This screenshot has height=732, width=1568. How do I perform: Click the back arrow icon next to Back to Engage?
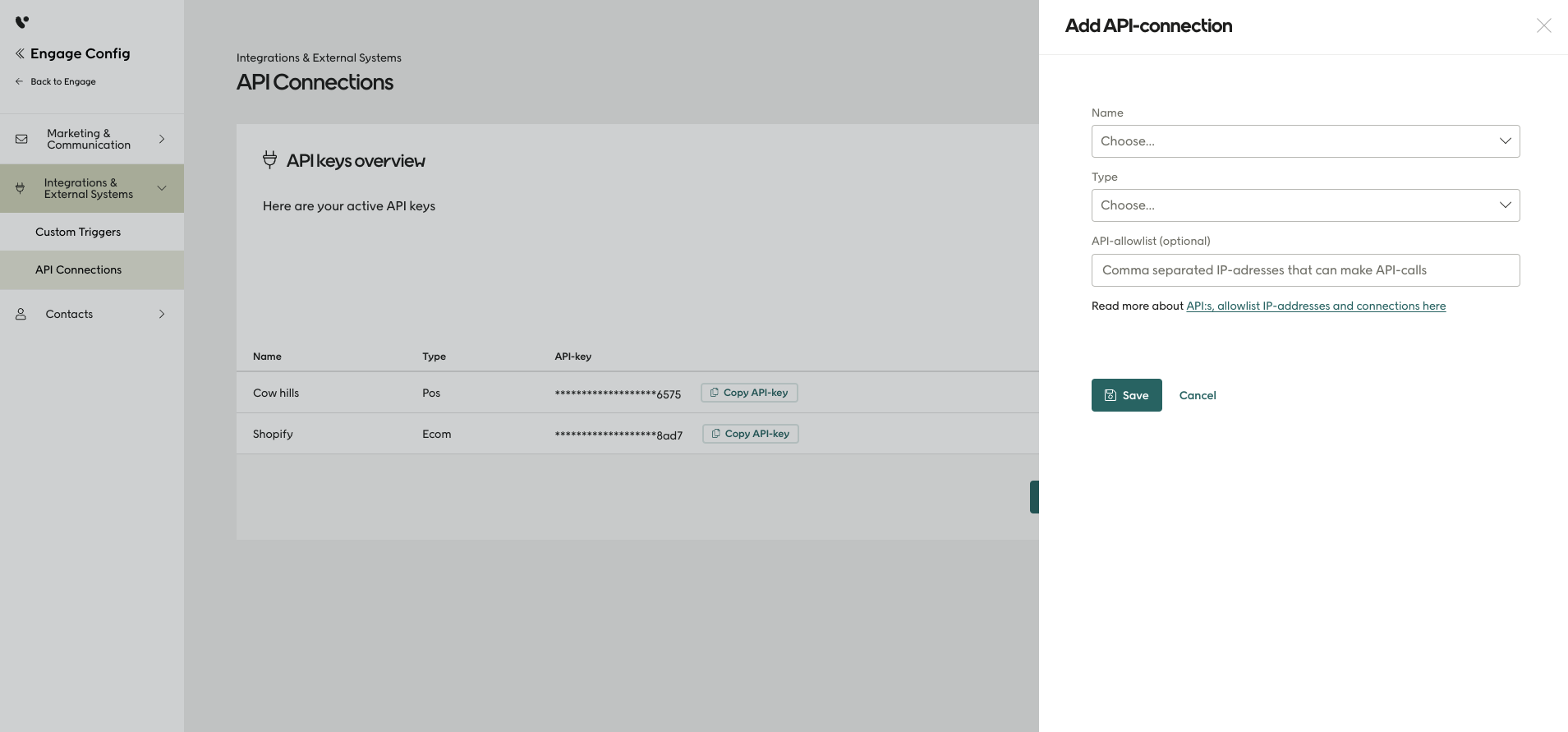(19, 81)
